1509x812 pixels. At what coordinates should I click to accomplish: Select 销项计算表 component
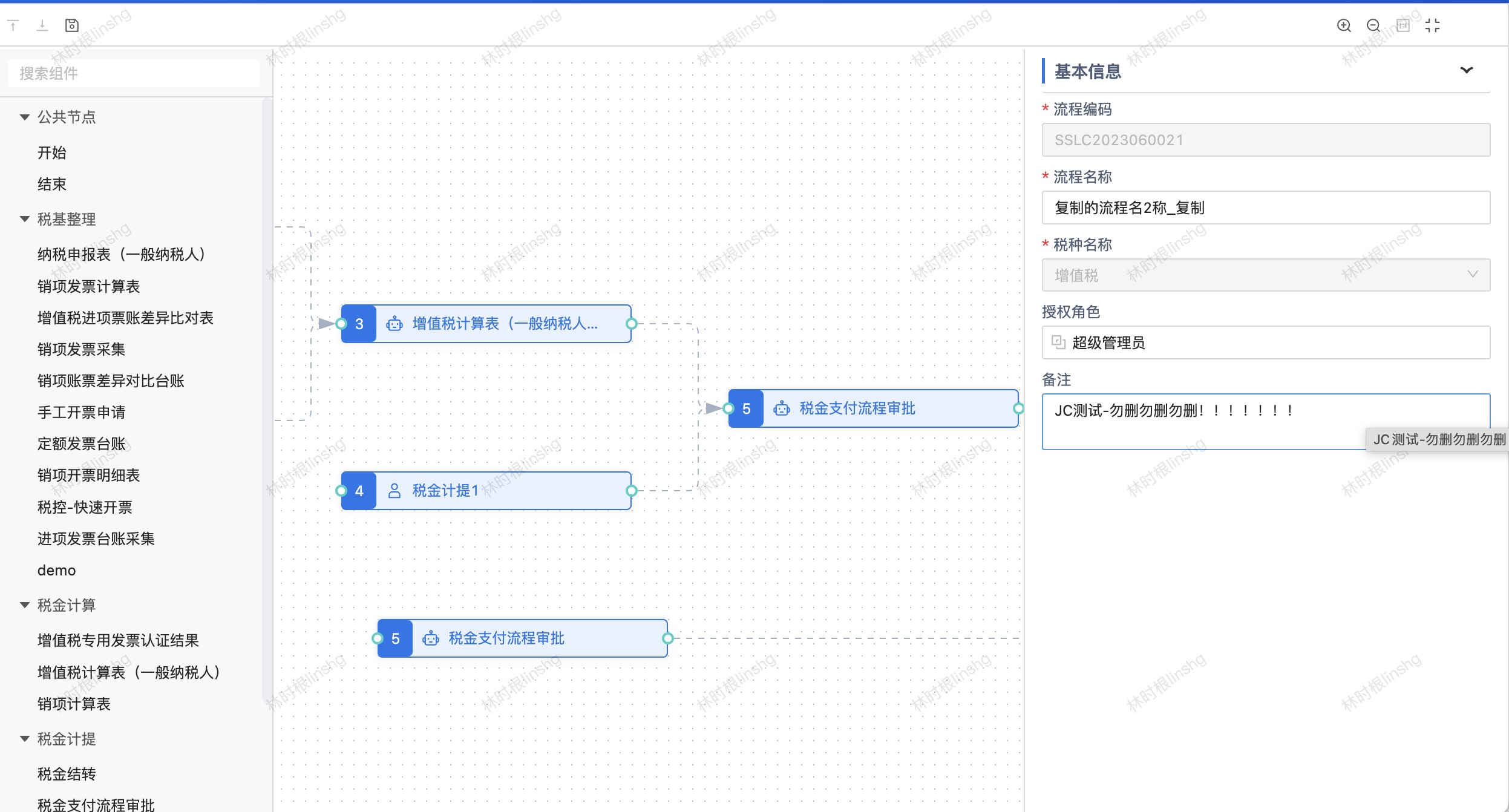coord(74,704)
